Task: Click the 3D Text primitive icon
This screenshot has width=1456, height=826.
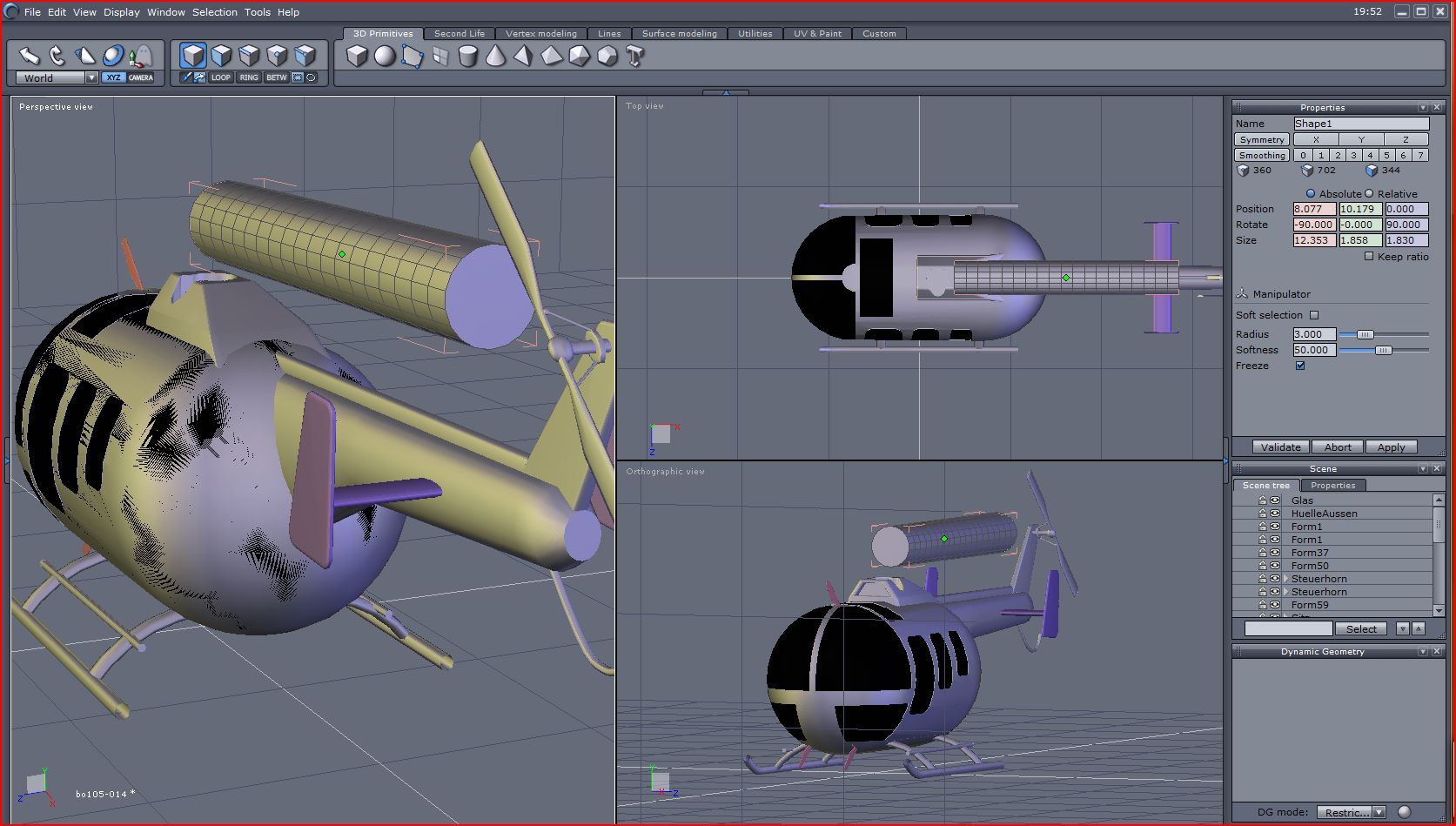Action: [x=634, y=57]
